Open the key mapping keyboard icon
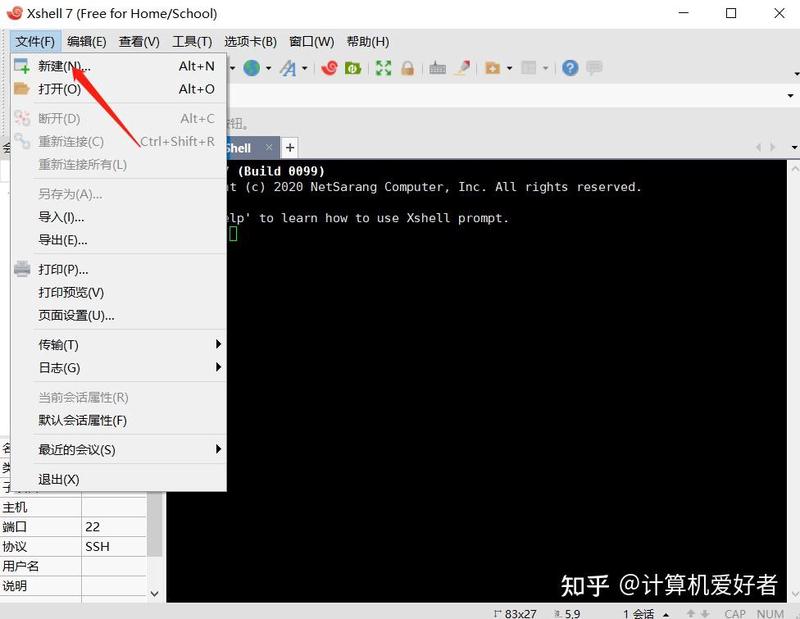 437,68
